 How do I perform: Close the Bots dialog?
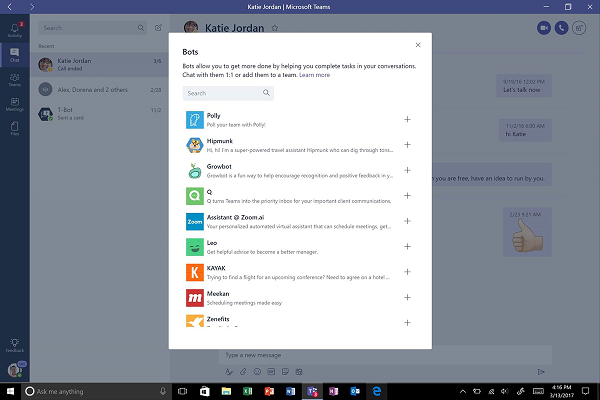tap(418, 45)
